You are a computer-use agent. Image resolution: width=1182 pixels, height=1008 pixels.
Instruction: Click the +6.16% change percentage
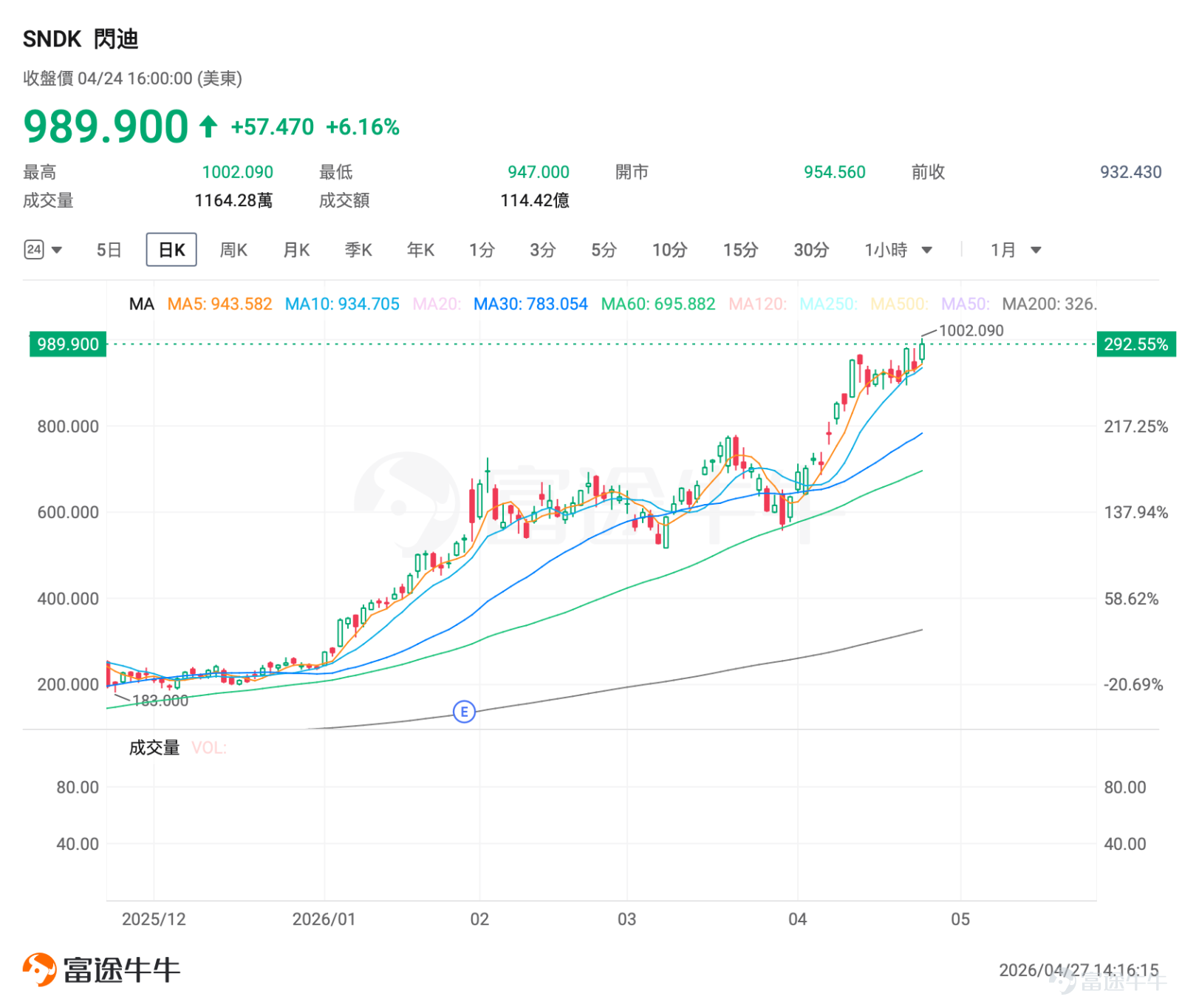point(363,127)
